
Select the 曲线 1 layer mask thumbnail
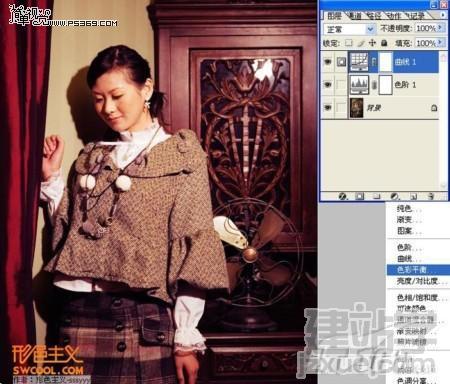tap(386, 62)
